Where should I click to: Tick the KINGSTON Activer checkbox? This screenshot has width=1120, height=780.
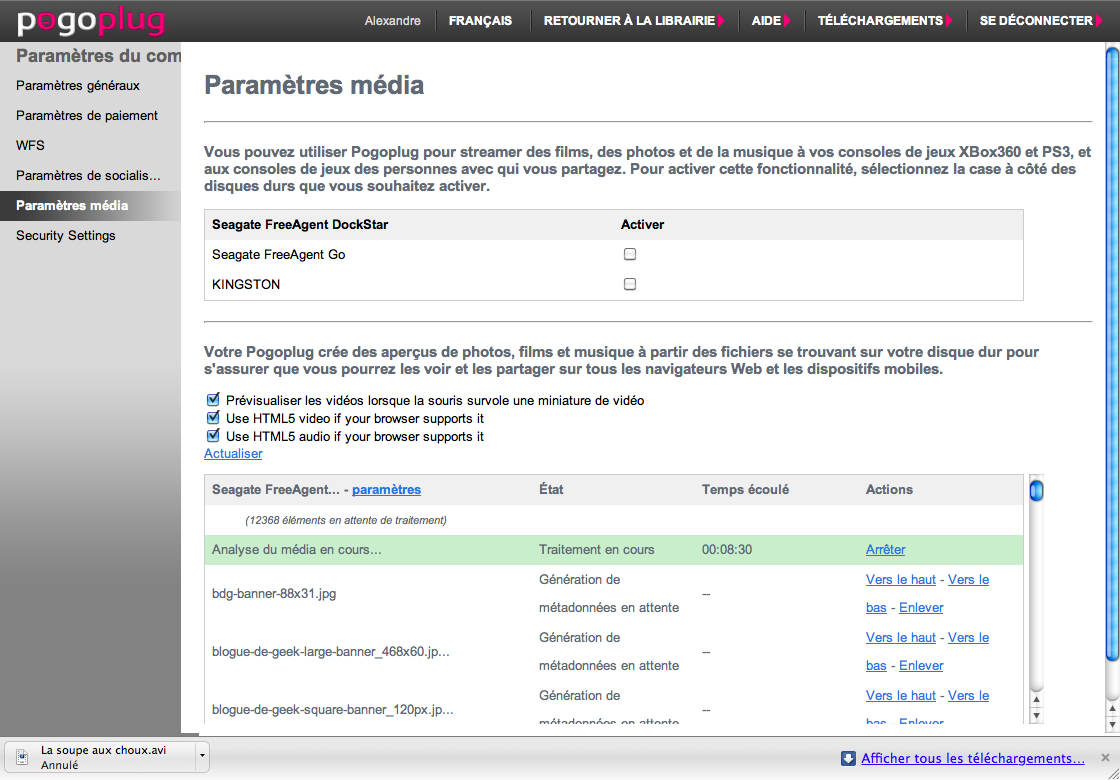tap(629, 284)
